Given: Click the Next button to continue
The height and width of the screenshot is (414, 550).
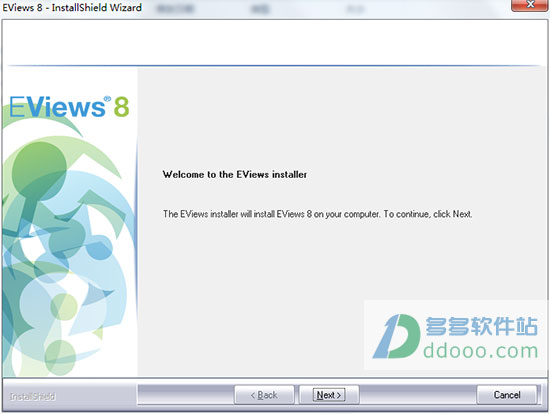Looking at the screenshot, I should click(329, 395).
